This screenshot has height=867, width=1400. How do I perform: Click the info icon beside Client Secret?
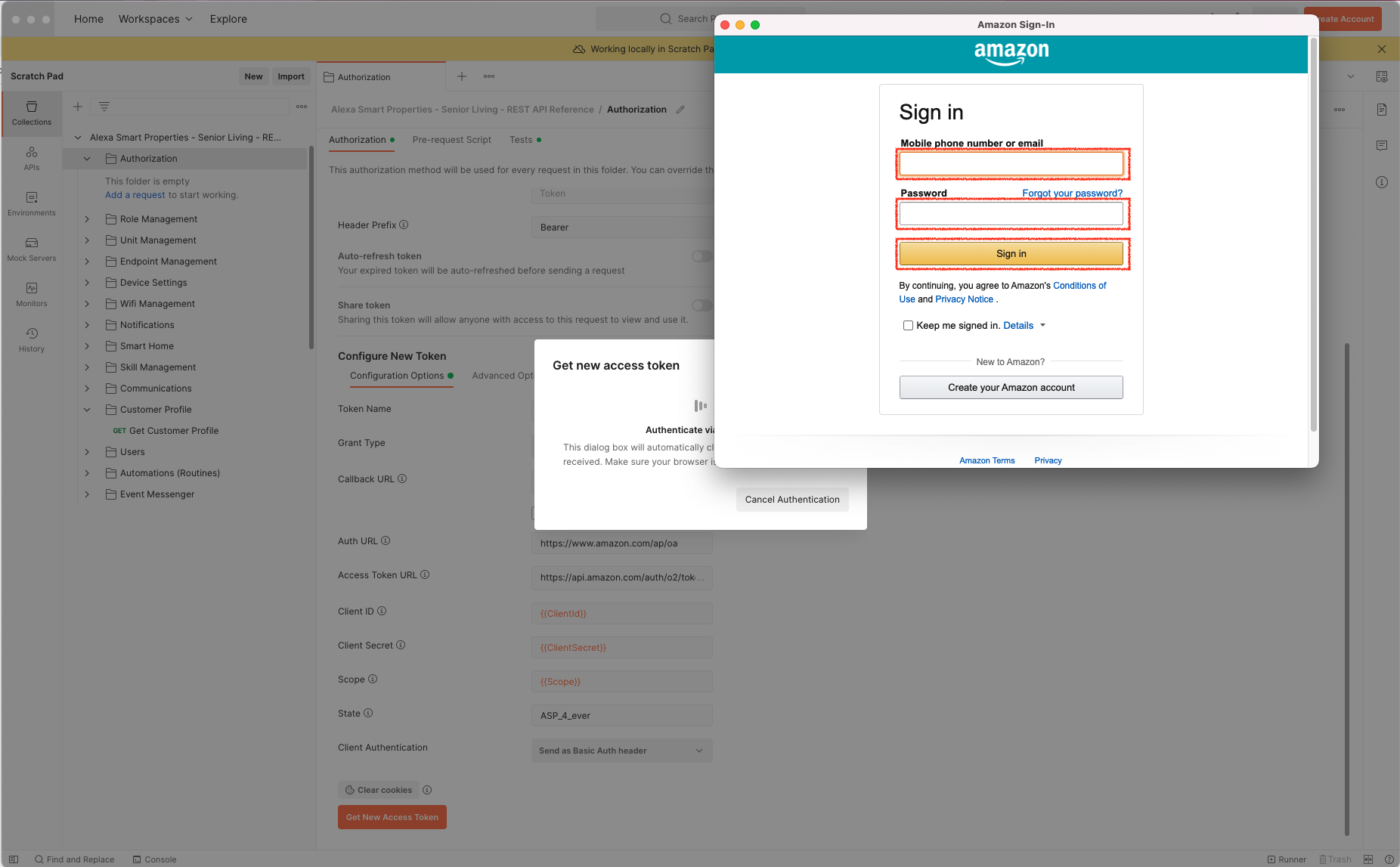tap(401, 645)
